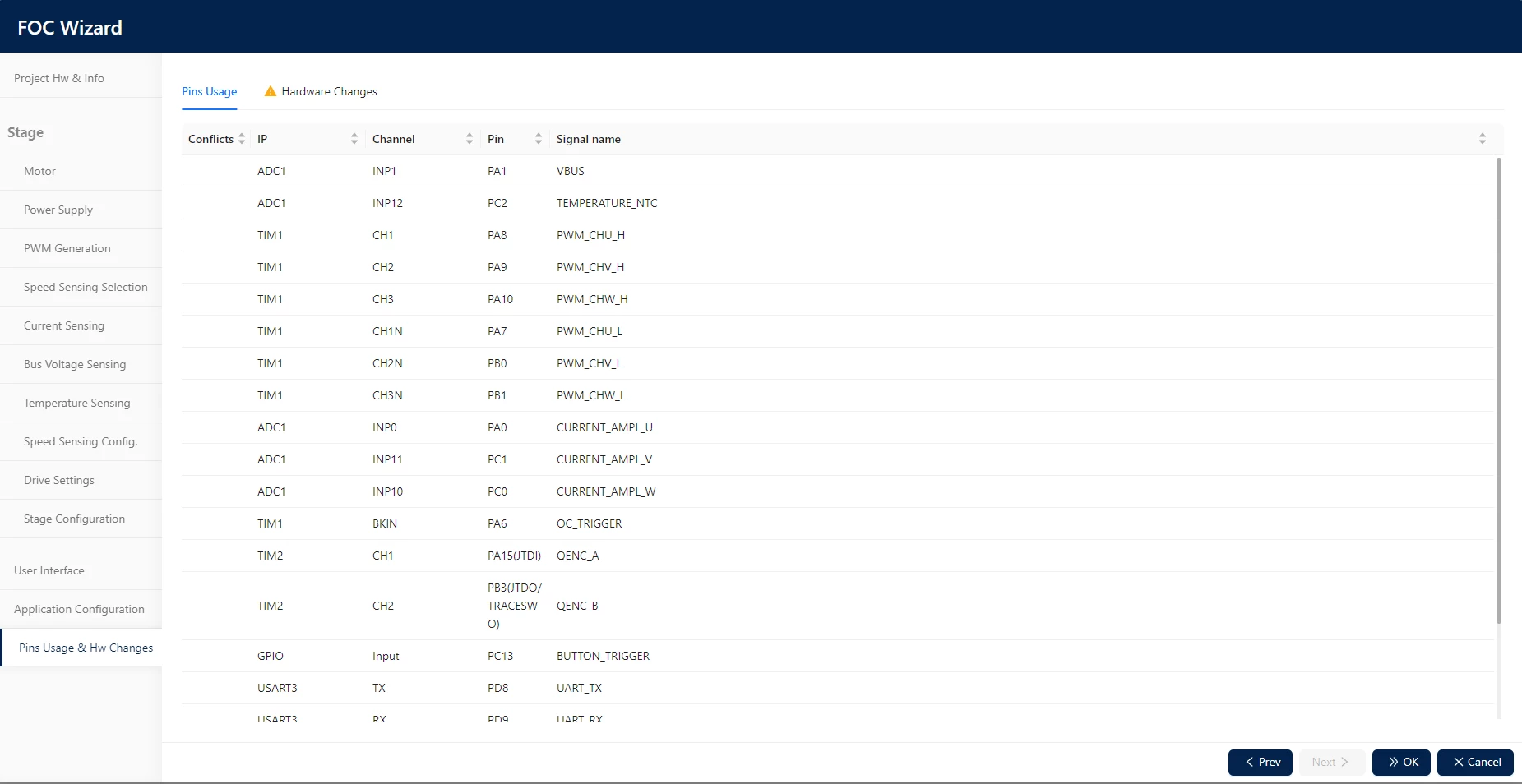Select the BUTTON_TRIGGER row text

pos(603,656)
